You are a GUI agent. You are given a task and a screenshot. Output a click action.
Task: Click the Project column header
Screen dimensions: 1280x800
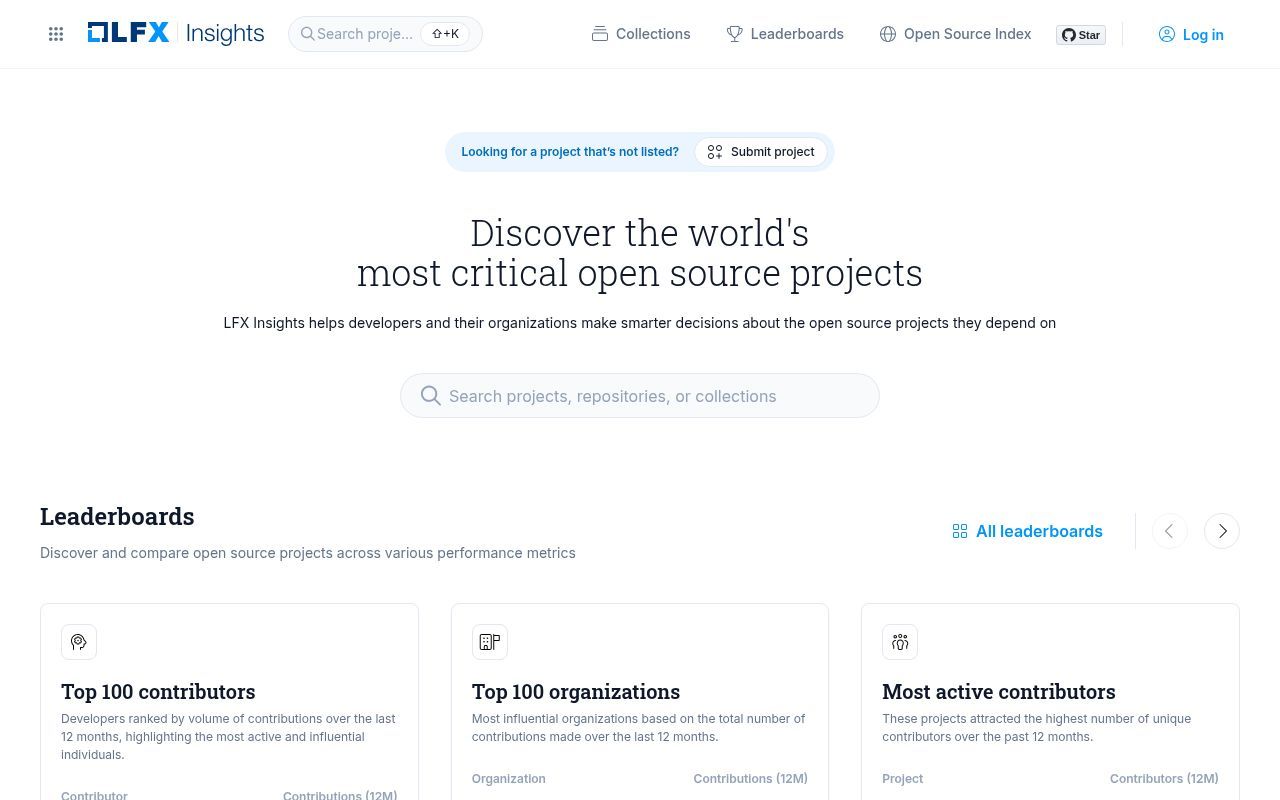click(x=903, y=779)
